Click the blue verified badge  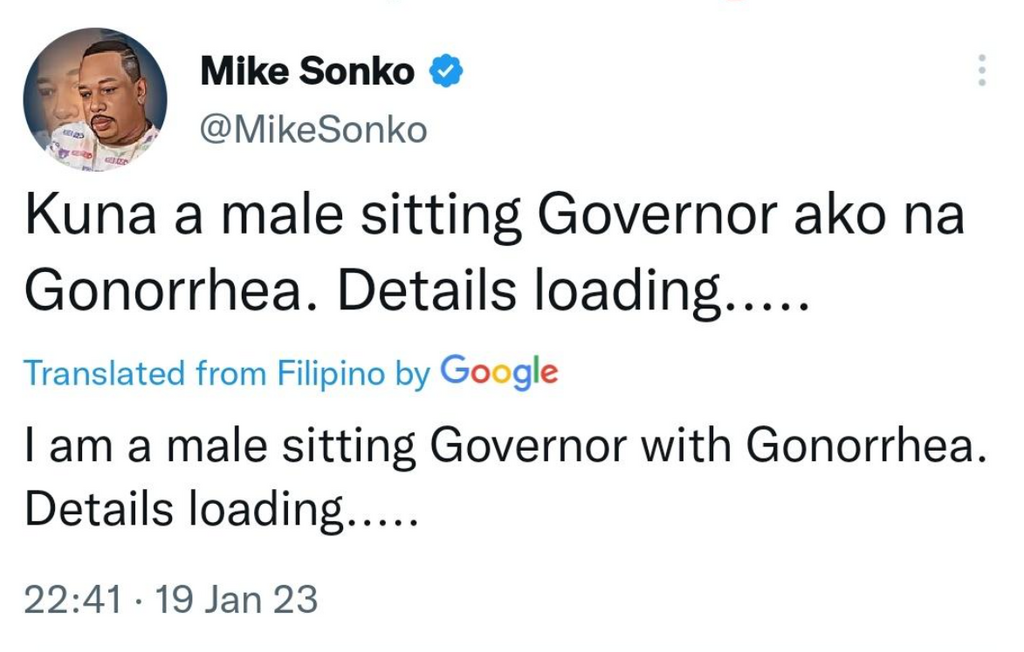446,72
